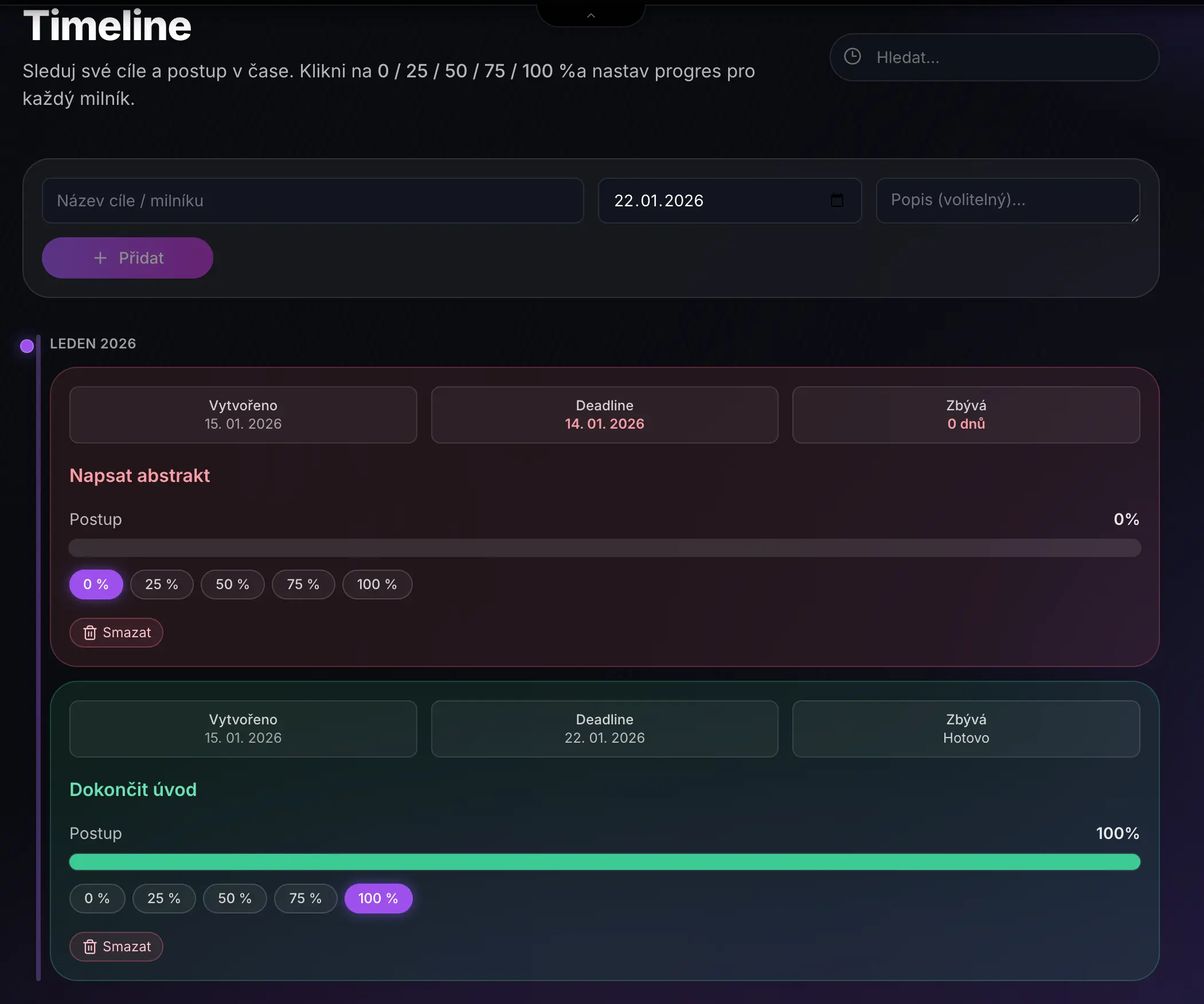Set Napsat abstrakt progress to 25 %
The height and width of the screenshot is (1004, 1204).
coord(161,585)
